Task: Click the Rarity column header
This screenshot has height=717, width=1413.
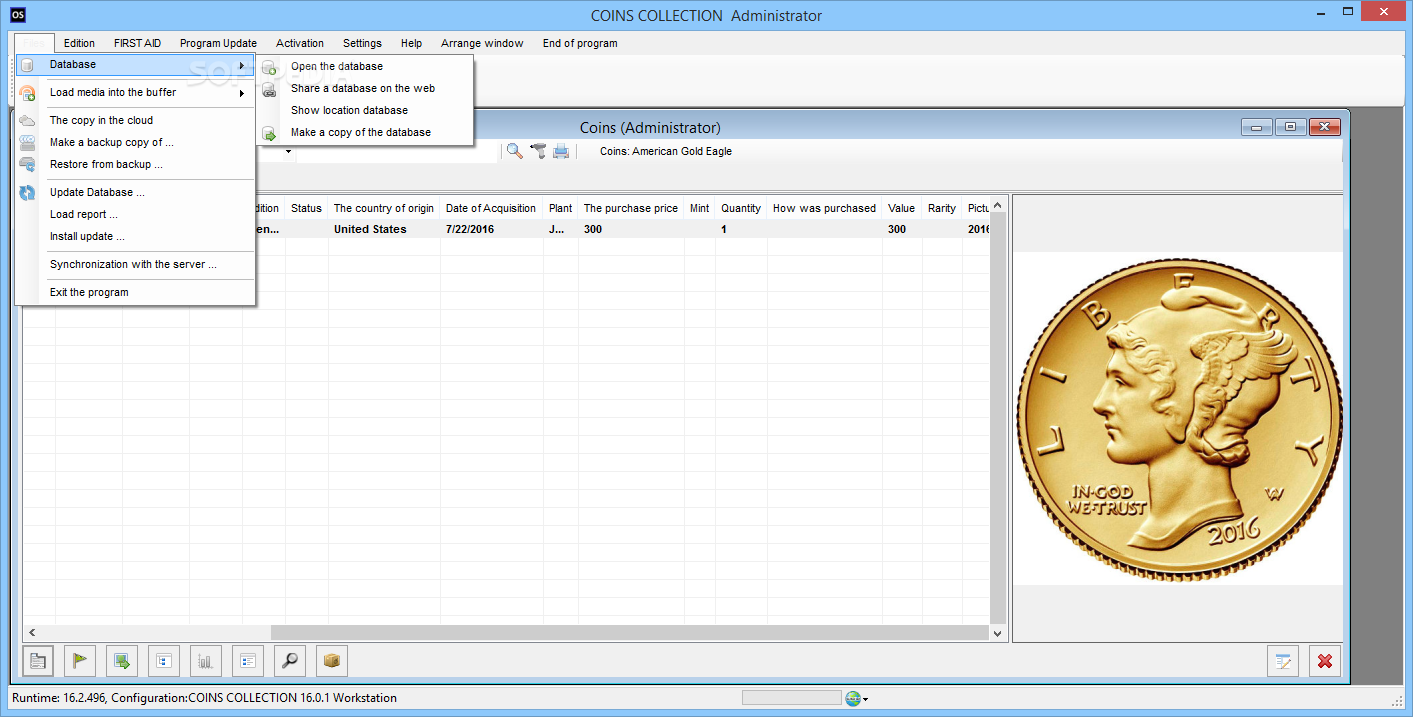Action: pyautogui.click(x=942, y=208)
